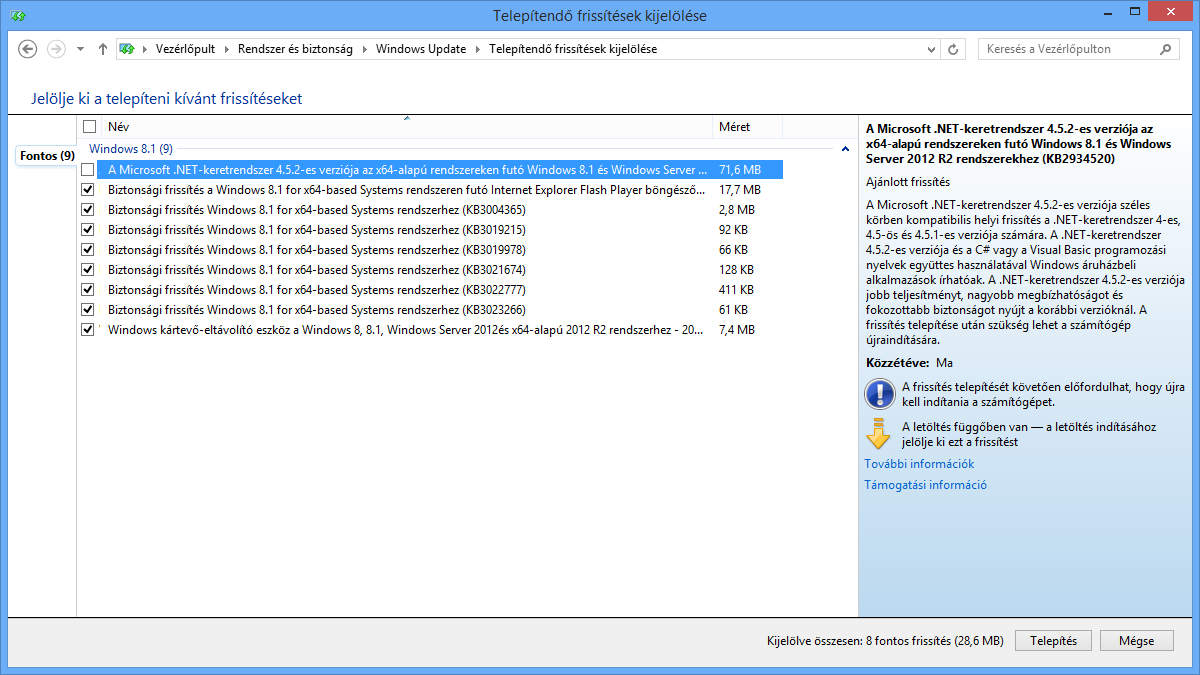Uncheck the KB3004365 update checkbox
The width and height of the screenshot is (1200, 675).
[88, 210]
